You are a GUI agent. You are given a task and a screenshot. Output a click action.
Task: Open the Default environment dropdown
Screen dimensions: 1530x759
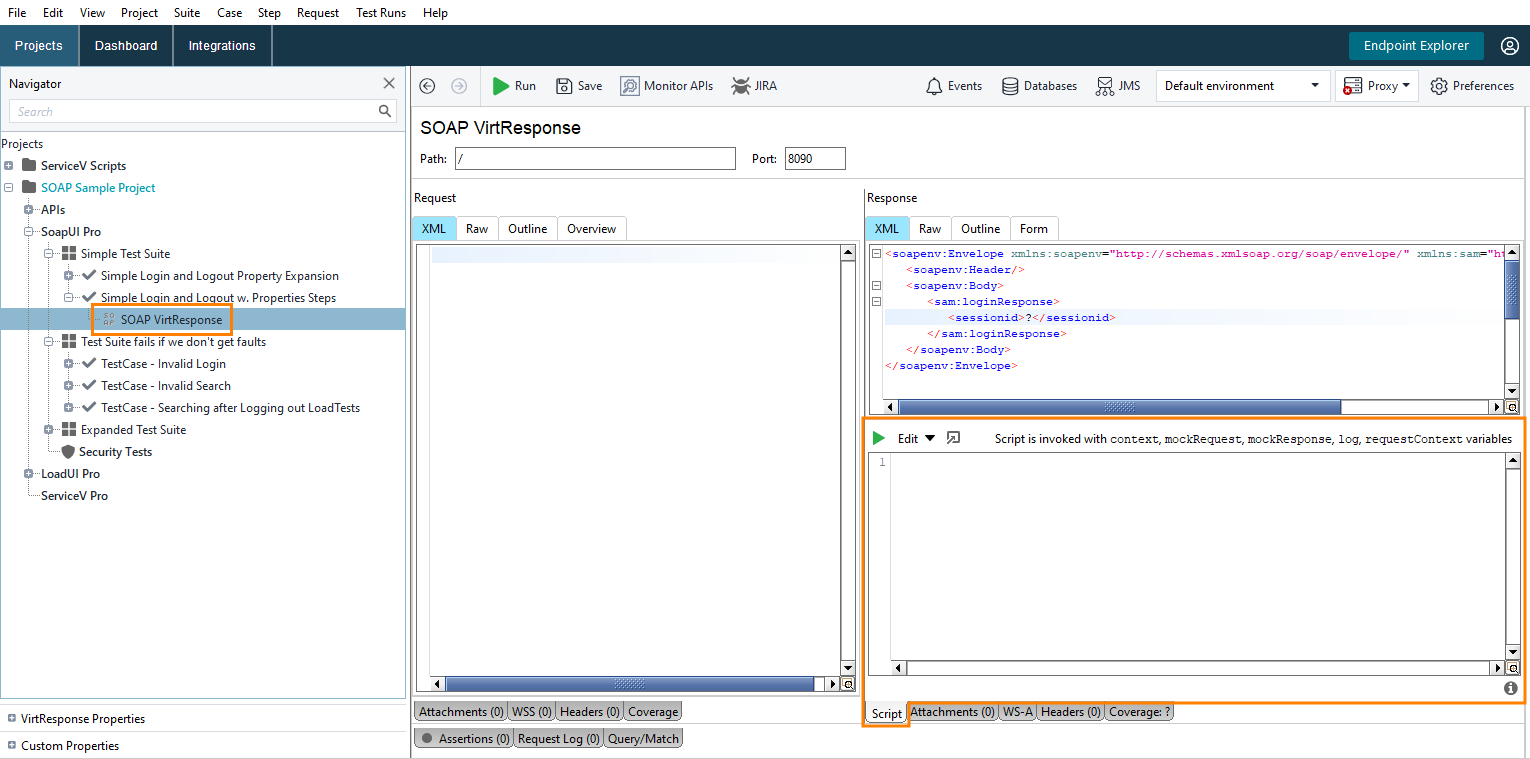(x=1243, y=86)
